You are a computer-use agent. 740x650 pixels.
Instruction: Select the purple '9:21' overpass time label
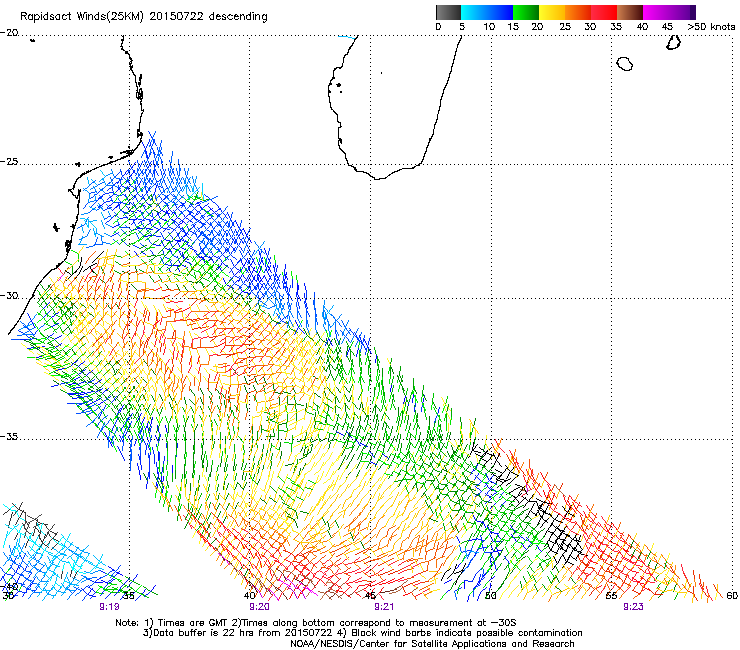(384, 607)
